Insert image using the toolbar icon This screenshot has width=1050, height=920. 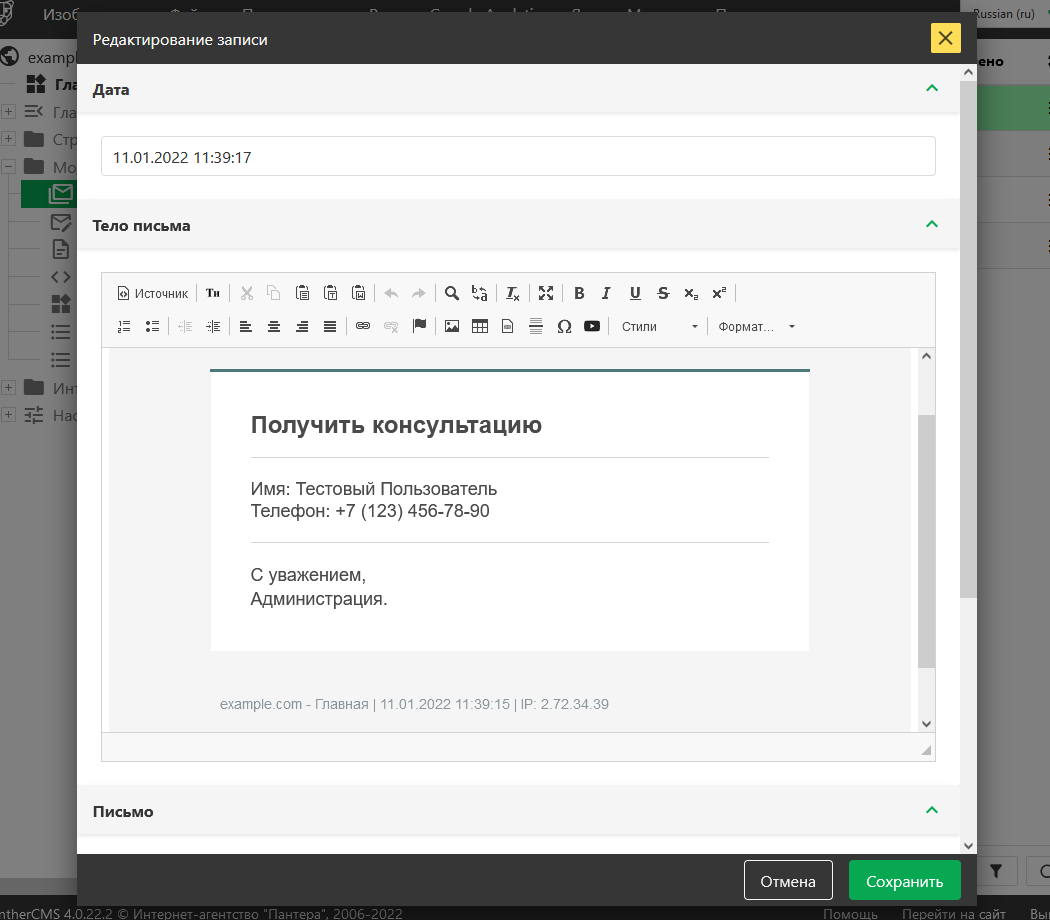pyautogui.click(x=452, y=326)
